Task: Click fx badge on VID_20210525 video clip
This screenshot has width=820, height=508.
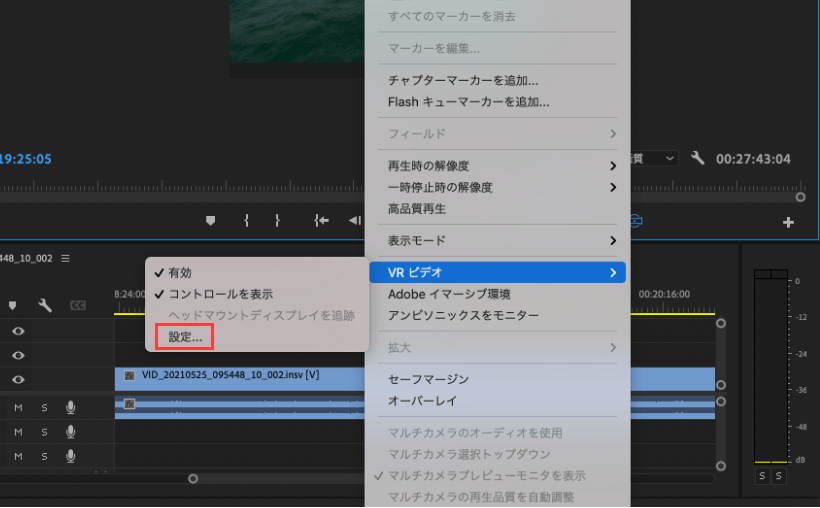Action: 129,376
